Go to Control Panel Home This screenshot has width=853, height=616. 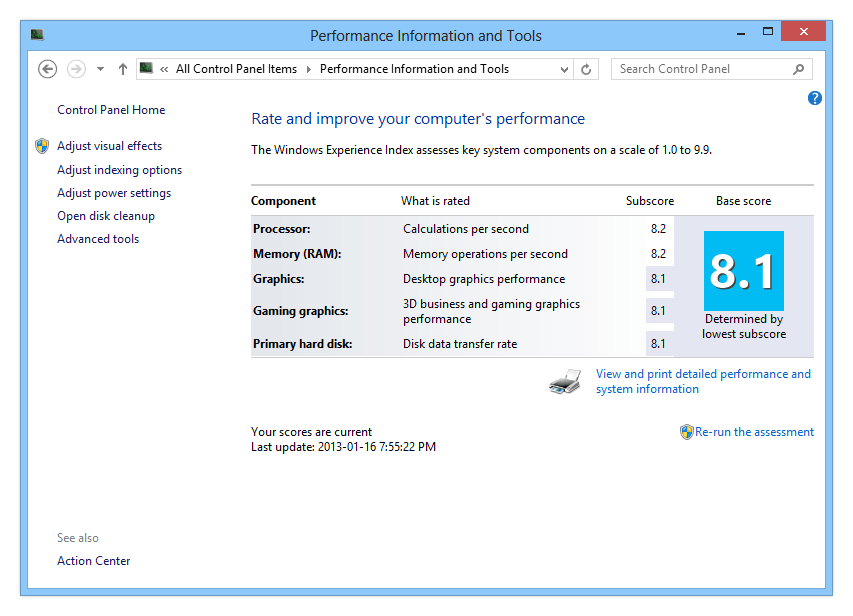tap(111, 110)
